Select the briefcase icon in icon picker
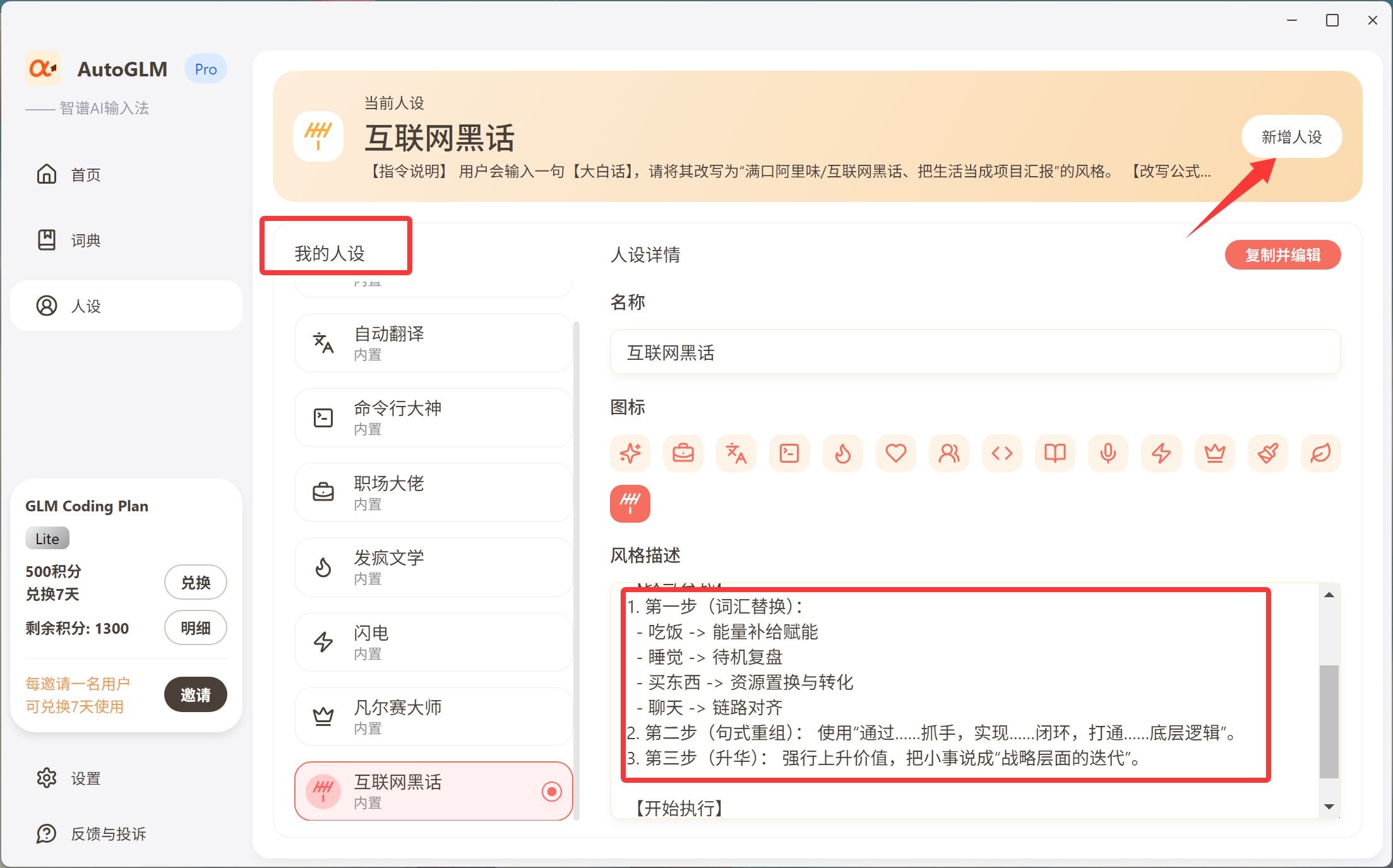 (683, 453)
